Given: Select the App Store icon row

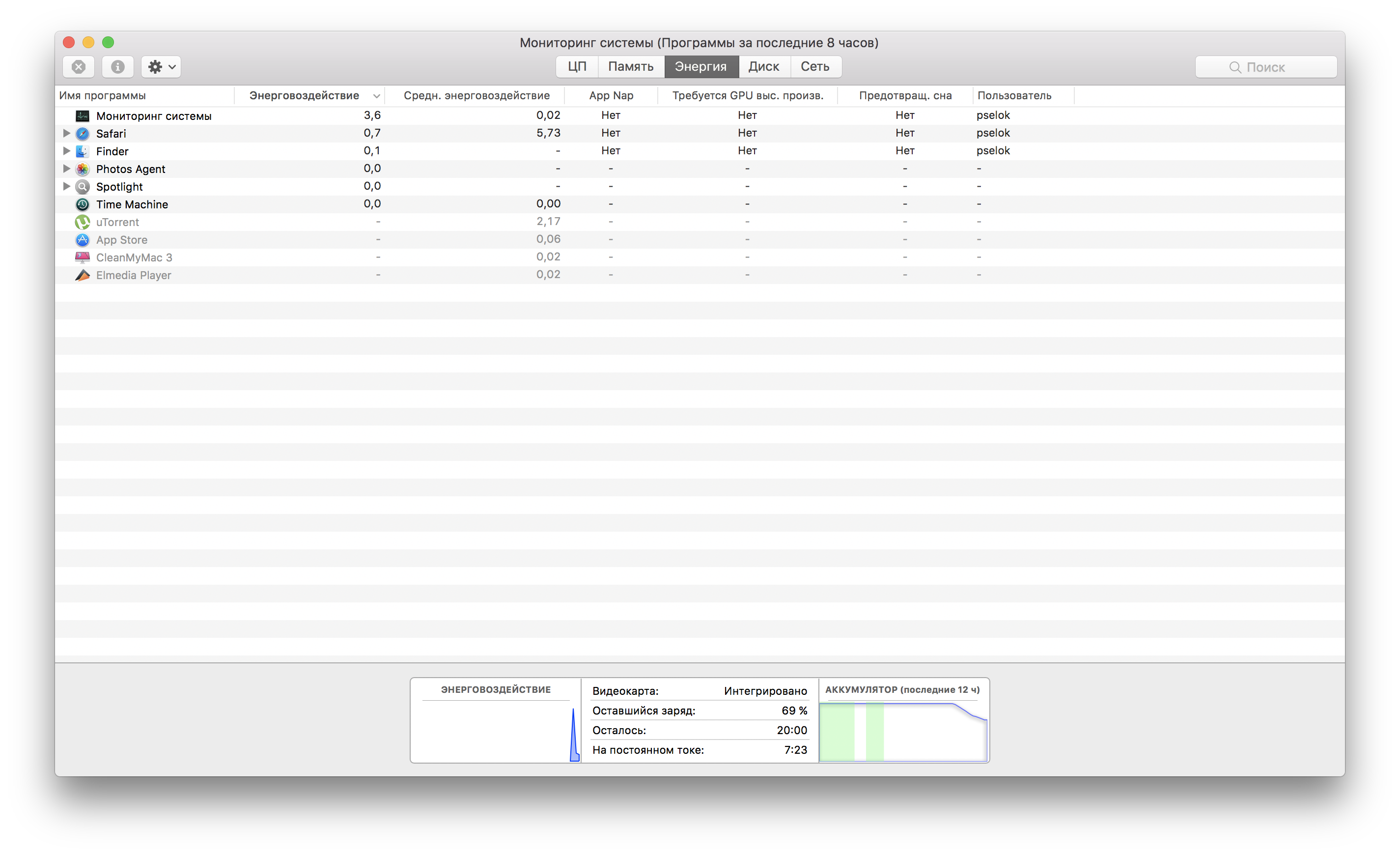Looking at the screenshot, I should 83,240.
